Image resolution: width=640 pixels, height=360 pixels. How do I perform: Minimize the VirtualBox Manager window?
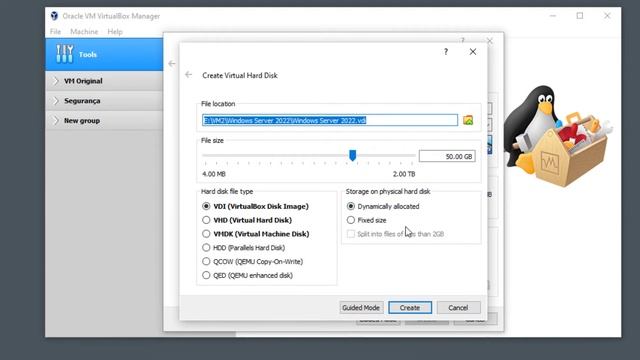[x=553, y=16]
